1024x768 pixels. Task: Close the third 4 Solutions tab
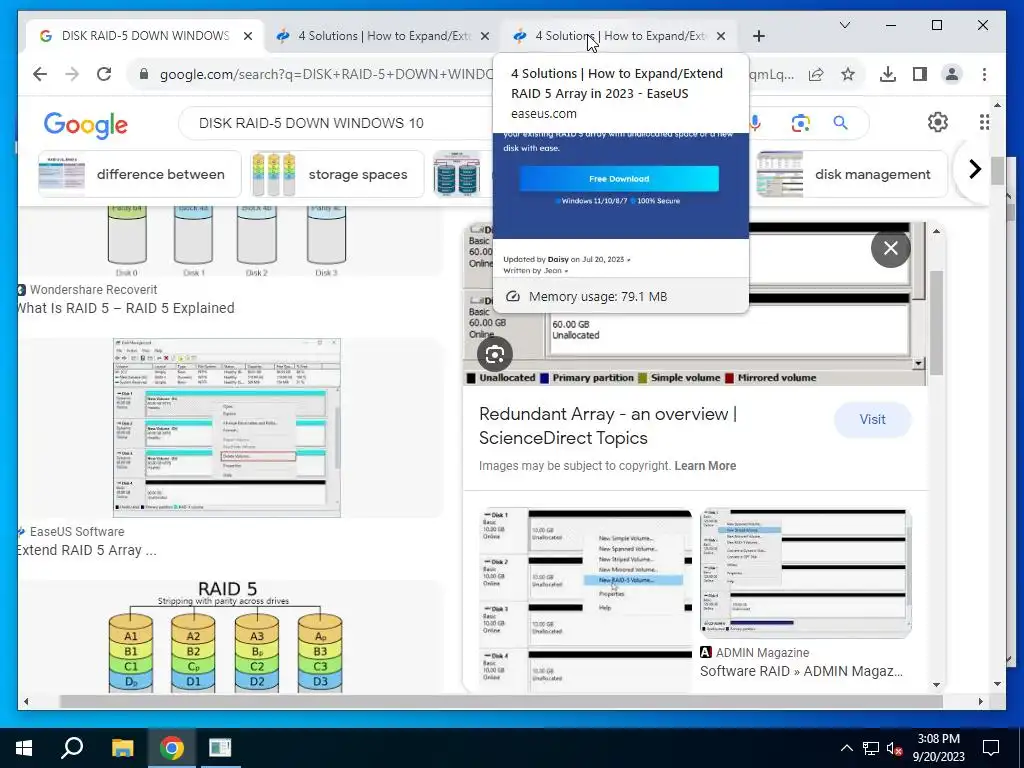(x=721, y=37)
